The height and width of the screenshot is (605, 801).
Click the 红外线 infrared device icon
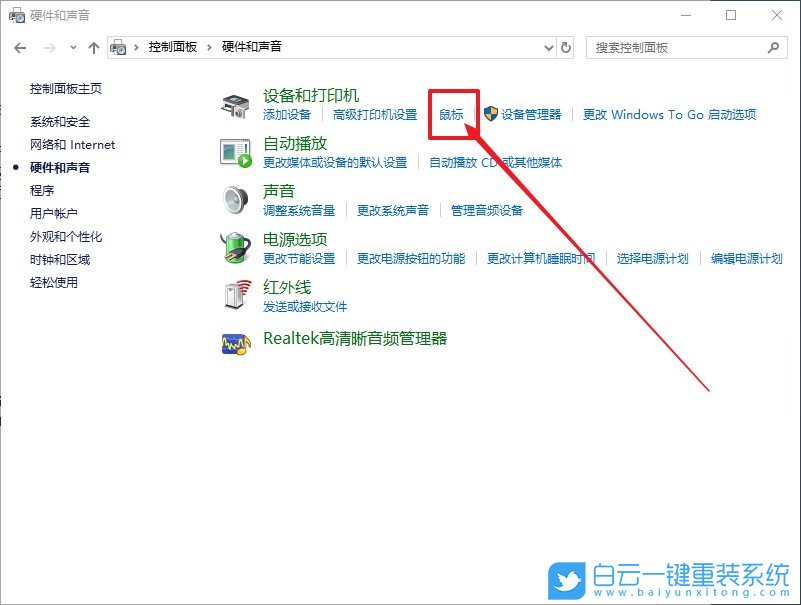point(234,295)
